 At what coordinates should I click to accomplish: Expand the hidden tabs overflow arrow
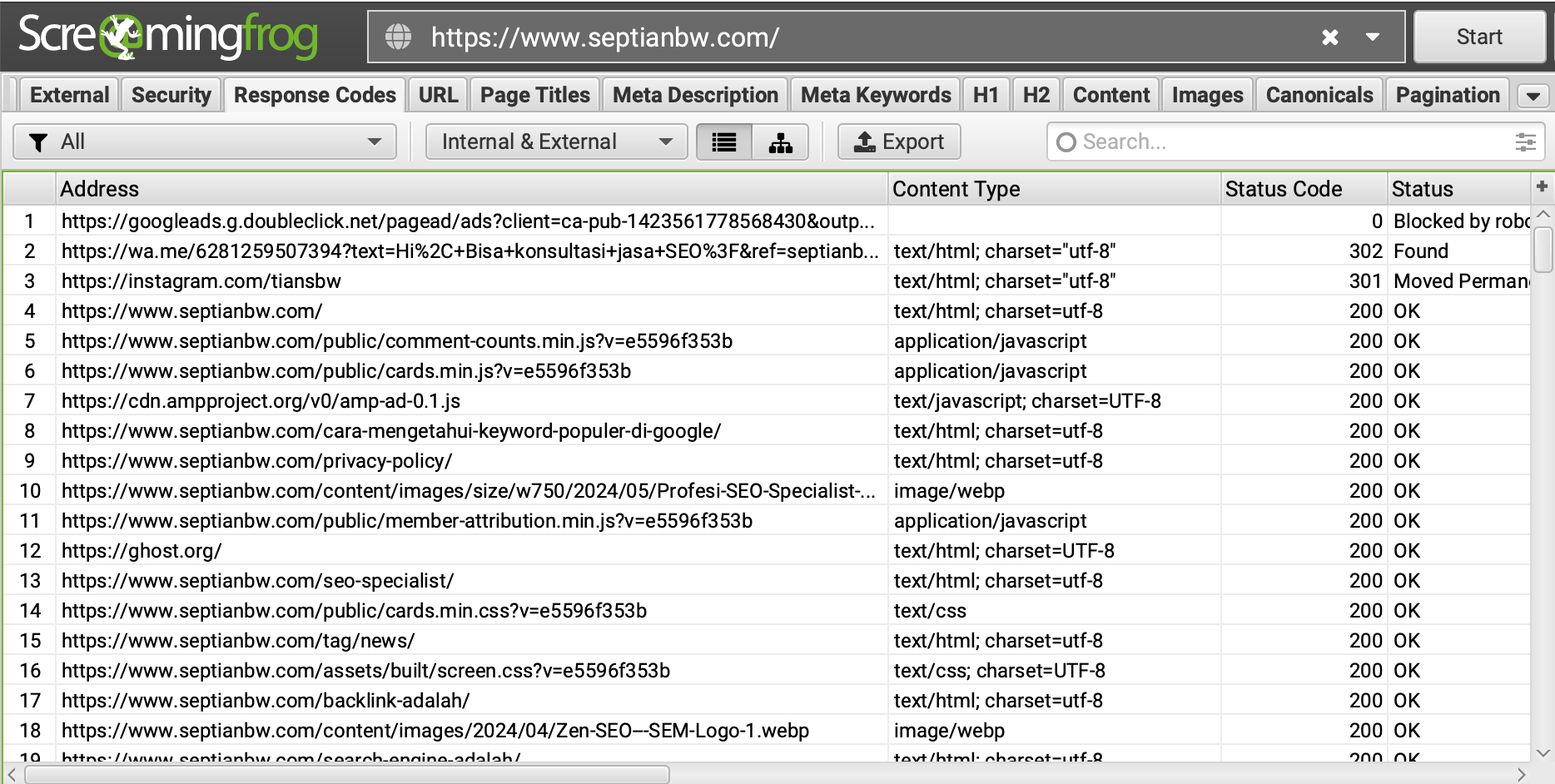(x=1533, y=97)
